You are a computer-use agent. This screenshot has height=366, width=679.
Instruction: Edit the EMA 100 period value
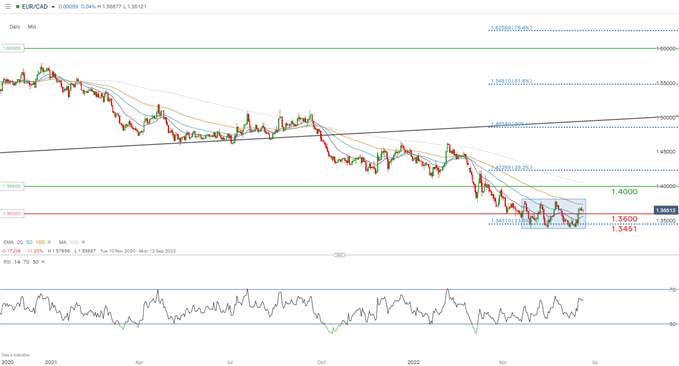[x=40, y=242]
